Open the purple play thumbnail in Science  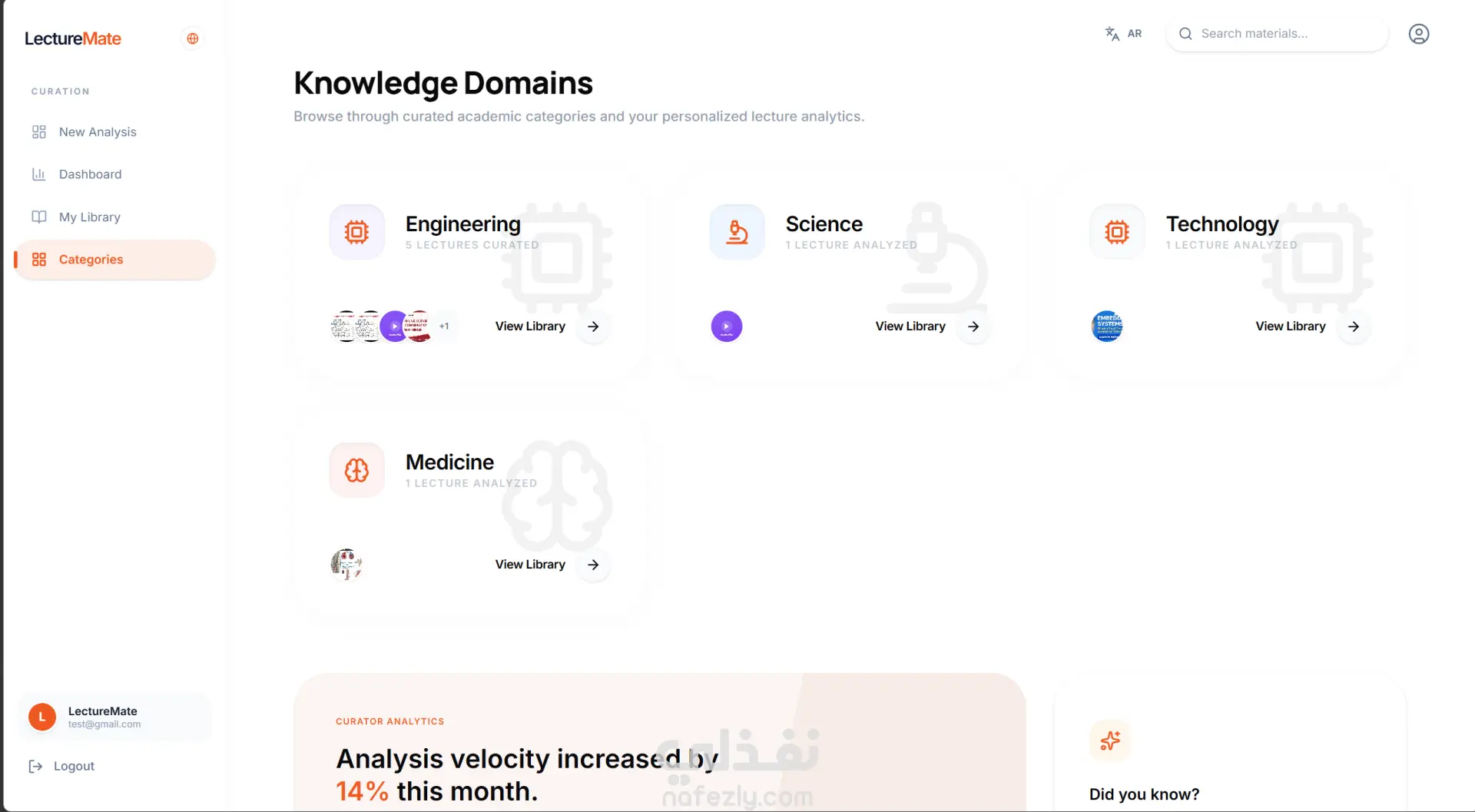[x=727, y=326]
